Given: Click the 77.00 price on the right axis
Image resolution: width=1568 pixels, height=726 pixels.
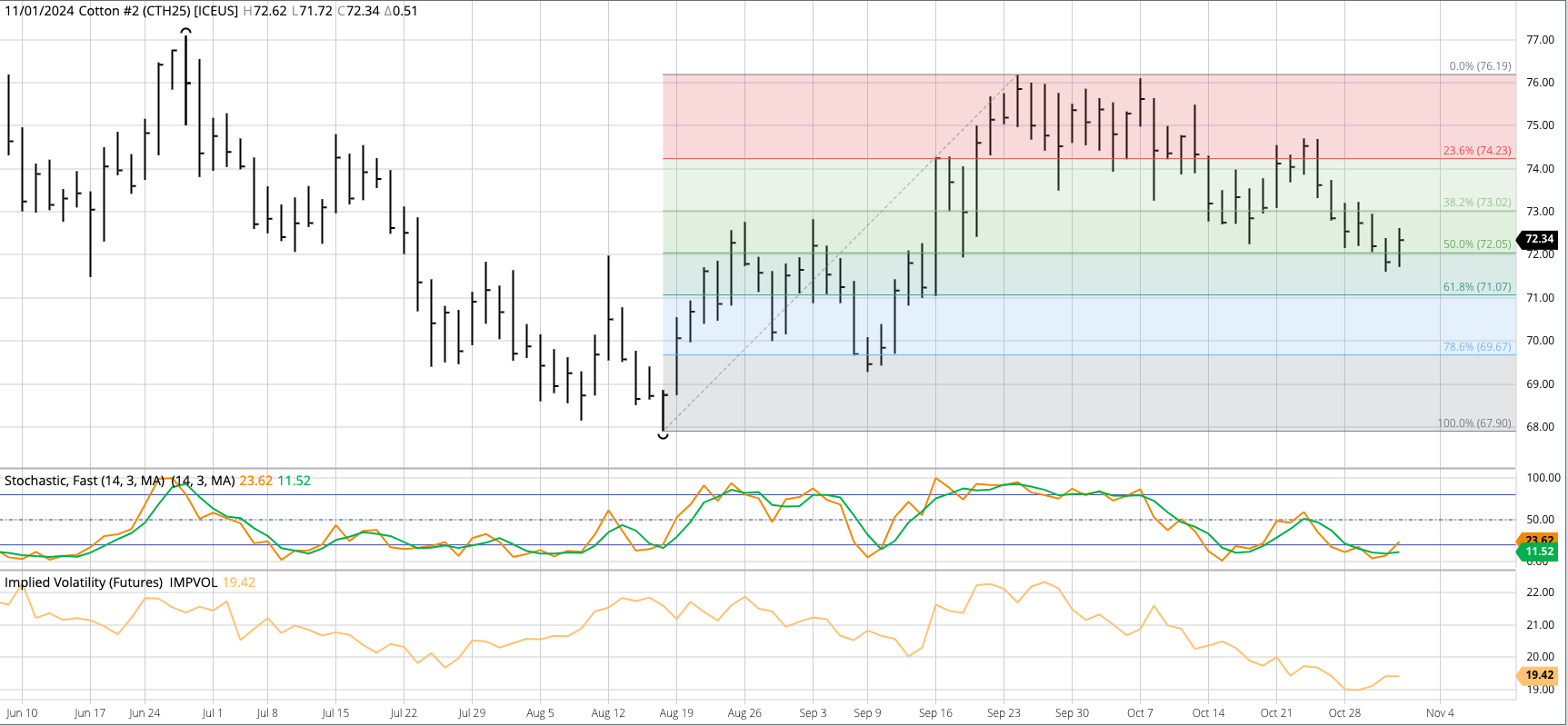Looking at the screenshot, I should tap(1540, 40).
